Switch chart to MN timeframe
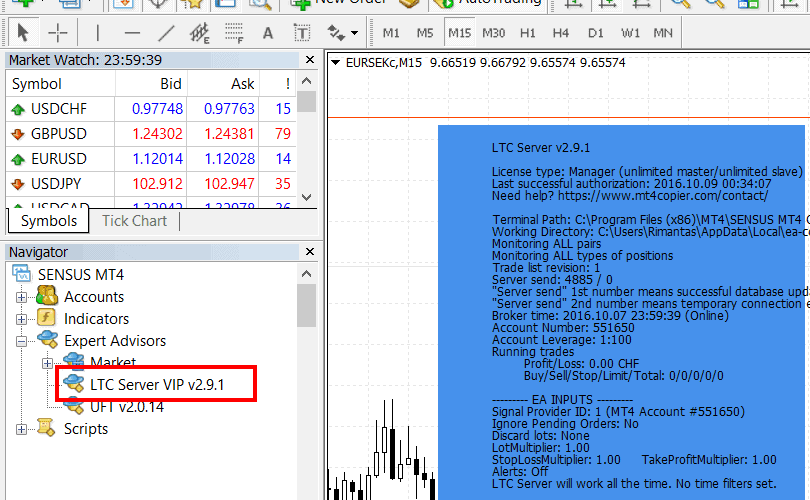 click(x=663, y=33)
